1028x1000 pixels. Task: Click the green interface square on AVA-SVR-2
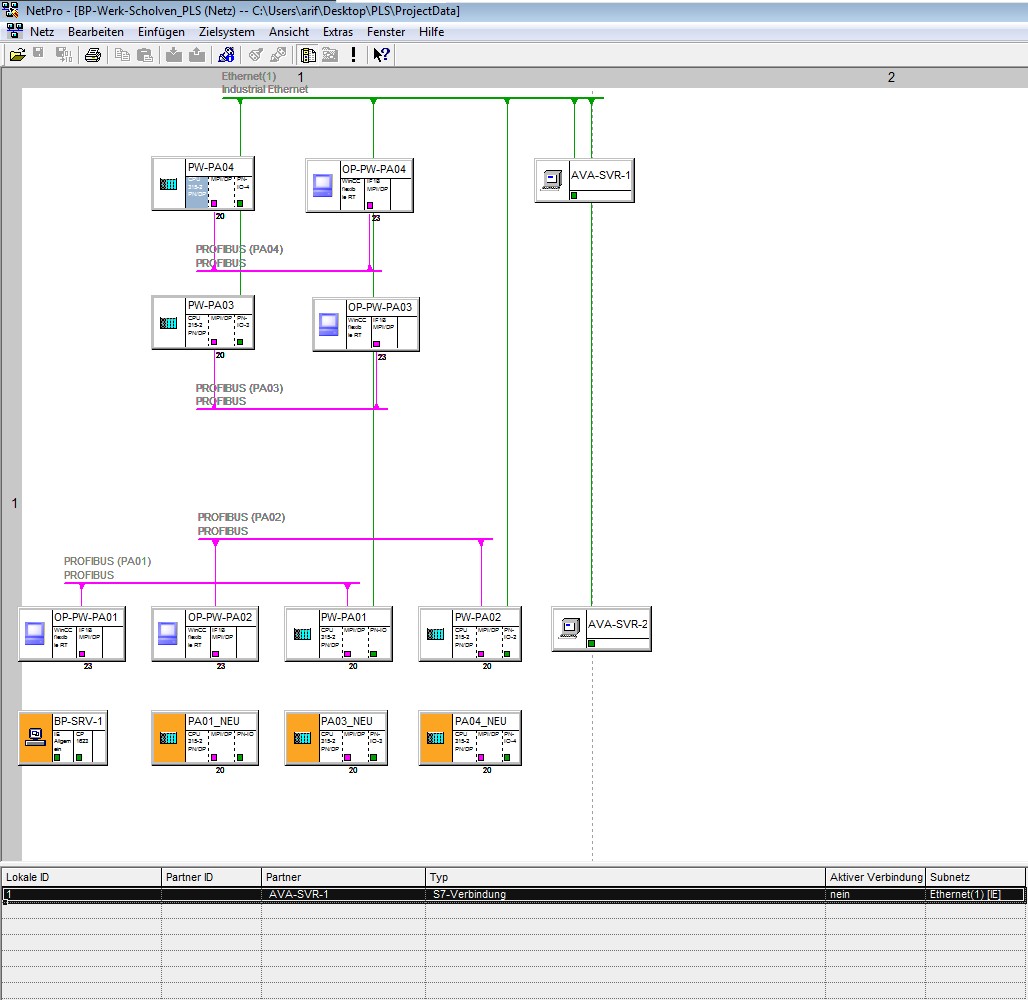591,643
